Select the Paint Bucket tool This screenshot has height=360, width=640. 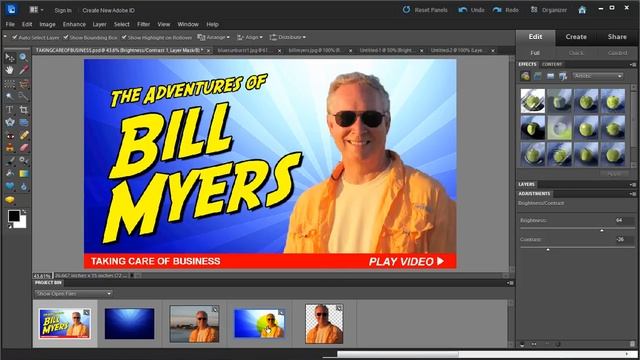click(9, 173)
